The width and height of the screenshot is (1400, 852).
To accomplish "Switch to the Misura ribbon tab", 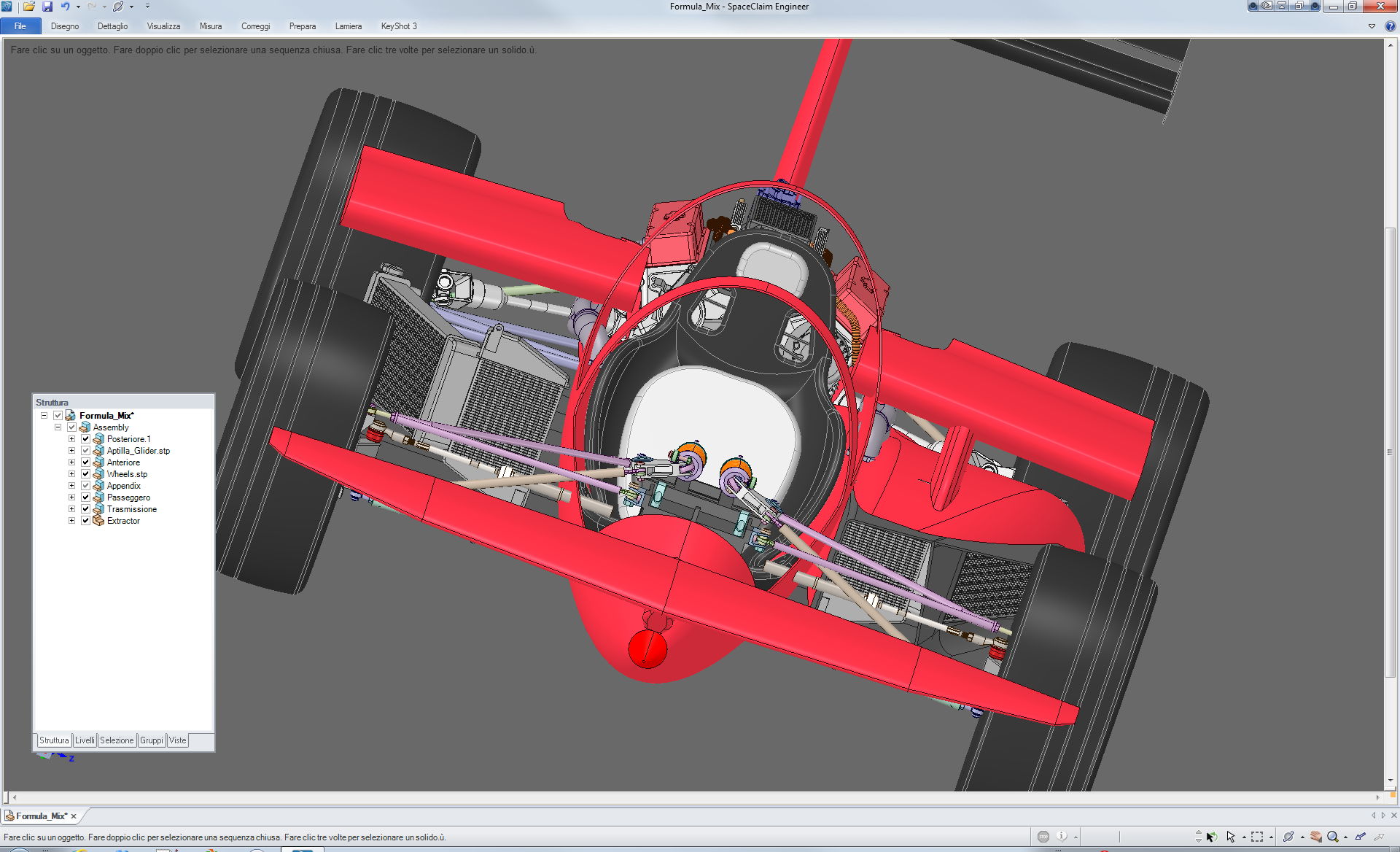I will tap(211, 26).
